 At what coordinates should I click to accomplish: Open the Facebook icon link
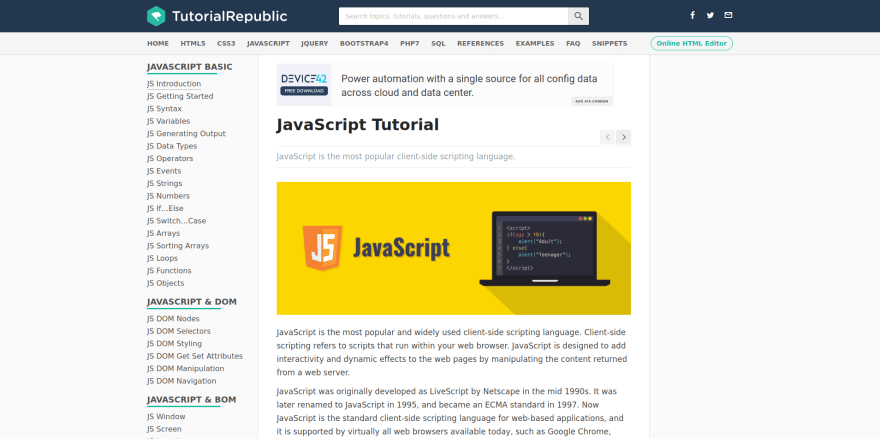tap(693, 15)
